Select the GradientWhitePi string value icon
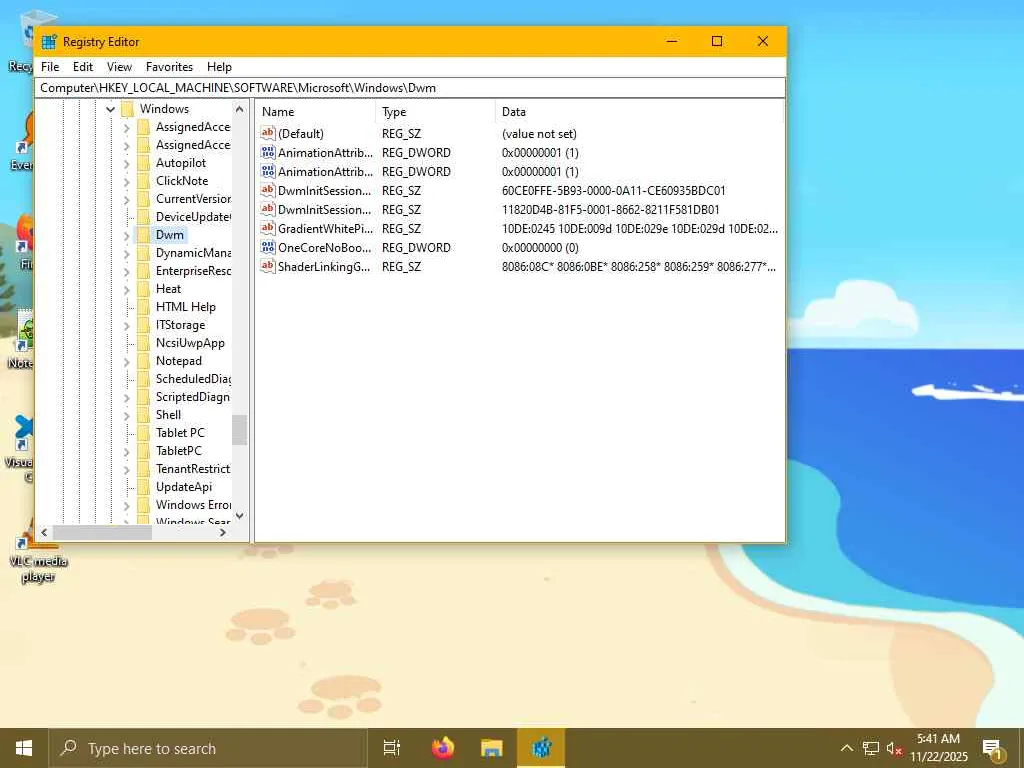 267,229
